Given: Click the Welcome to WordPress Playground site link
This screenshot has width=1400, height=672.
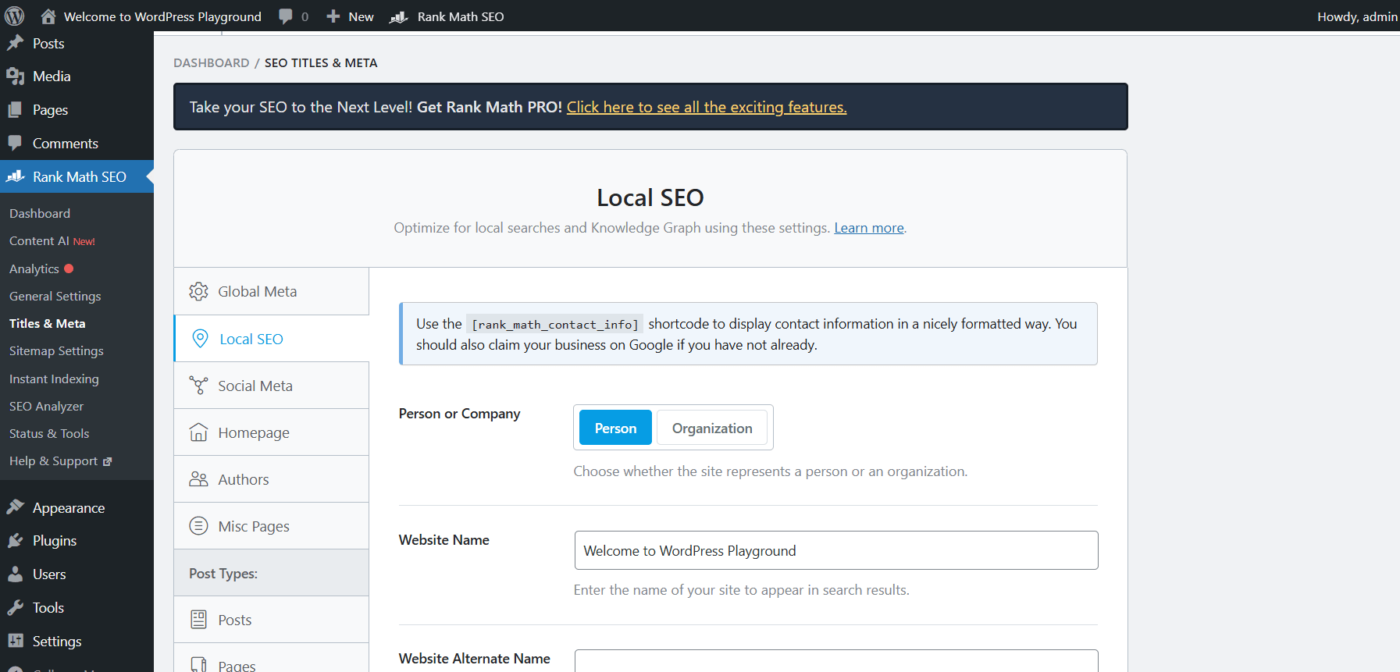Looking at the screenshot, I should [162, 17].
